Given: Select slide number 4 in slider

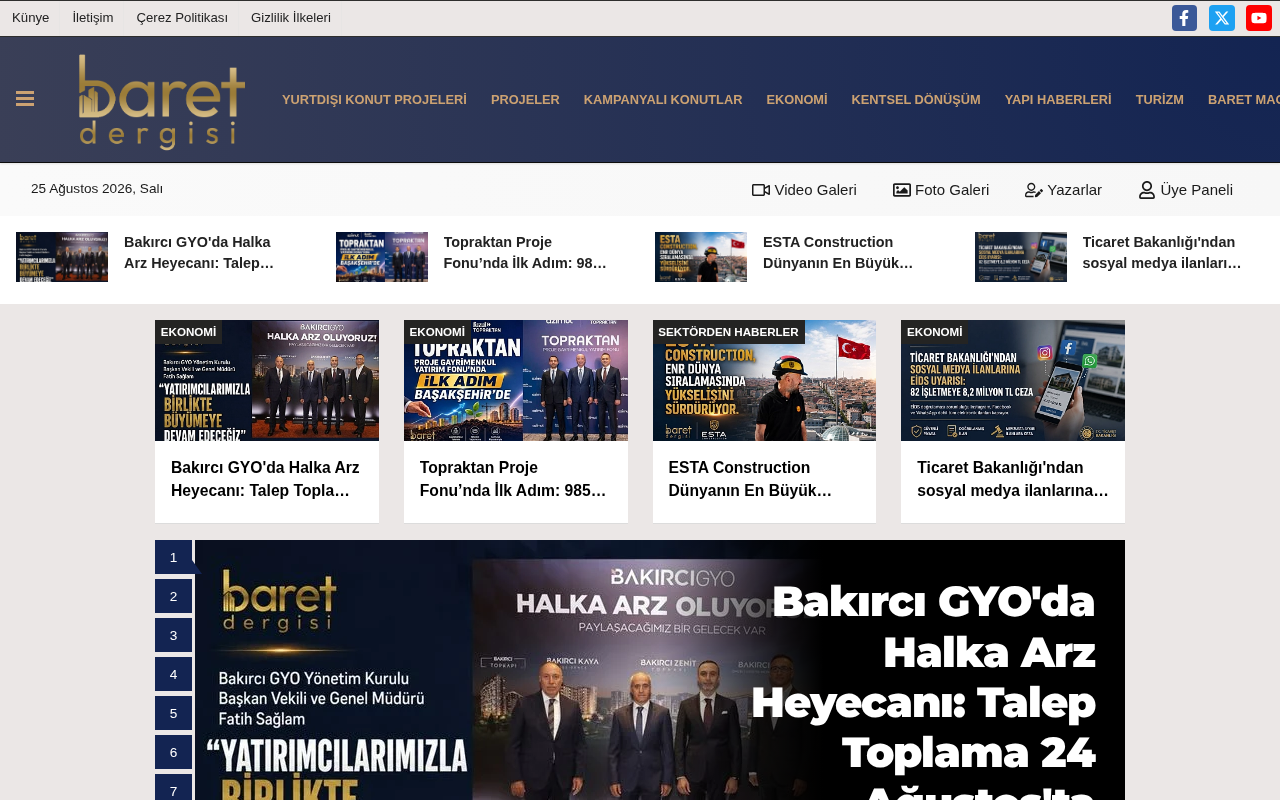Looking at the screenshot, I should coord(173,674).
